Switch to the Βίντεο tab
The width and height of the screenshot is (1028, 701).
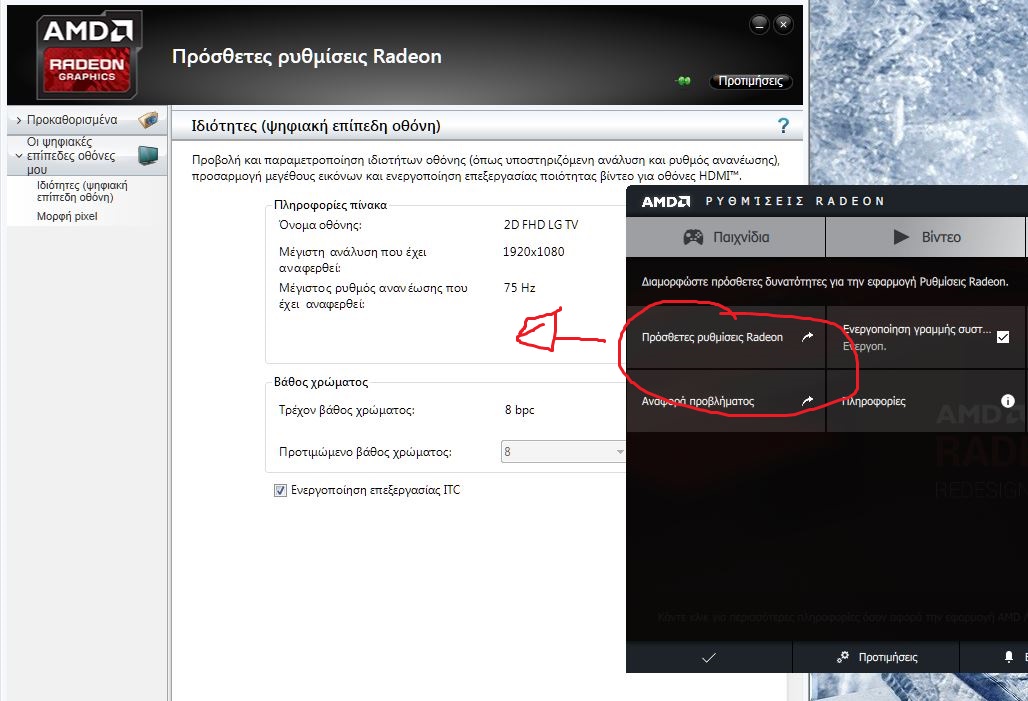pyautogui.click(x=925, y=237)
